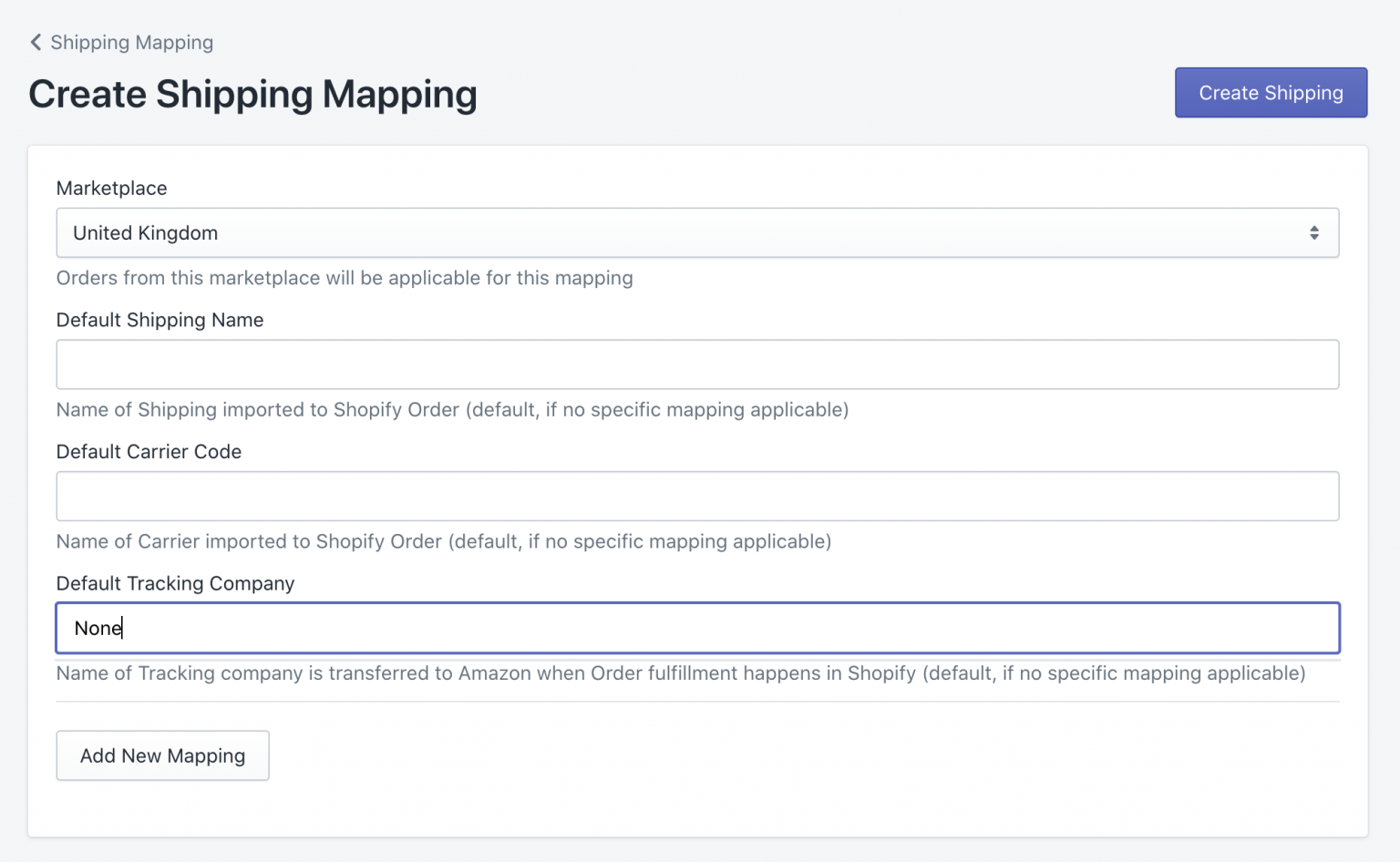Click the left-pointing arrow before Shipping Mapping
This screenshot has height=862, width=1400.
tap(36, 42)
